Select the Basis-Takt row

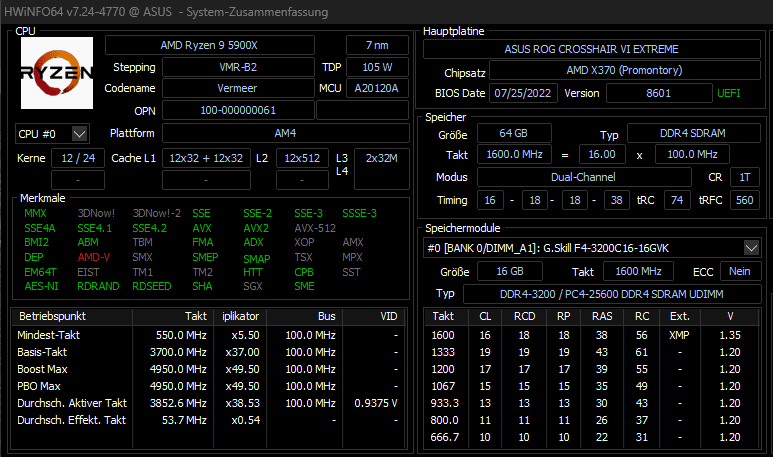pos(208,352)
